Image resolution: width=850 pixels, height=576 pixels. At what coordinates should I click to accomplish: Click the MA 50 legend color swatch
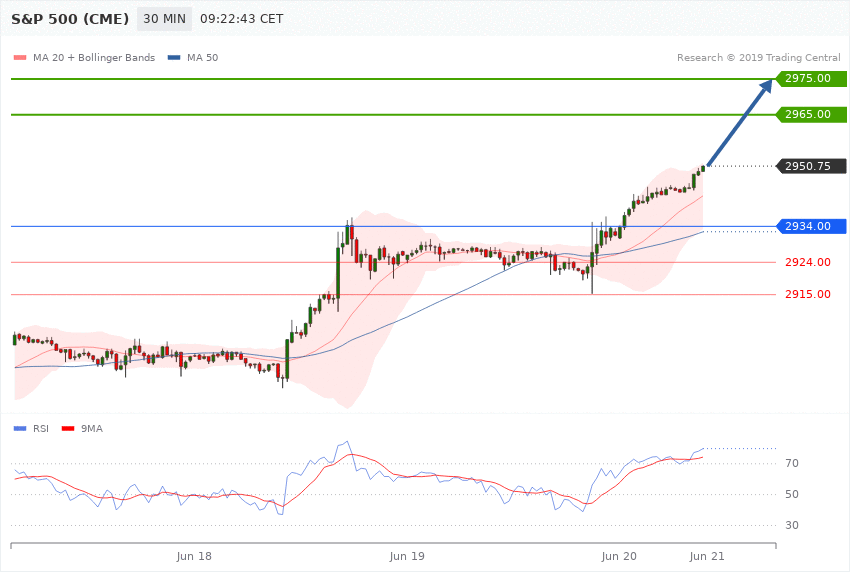(174, 57)
